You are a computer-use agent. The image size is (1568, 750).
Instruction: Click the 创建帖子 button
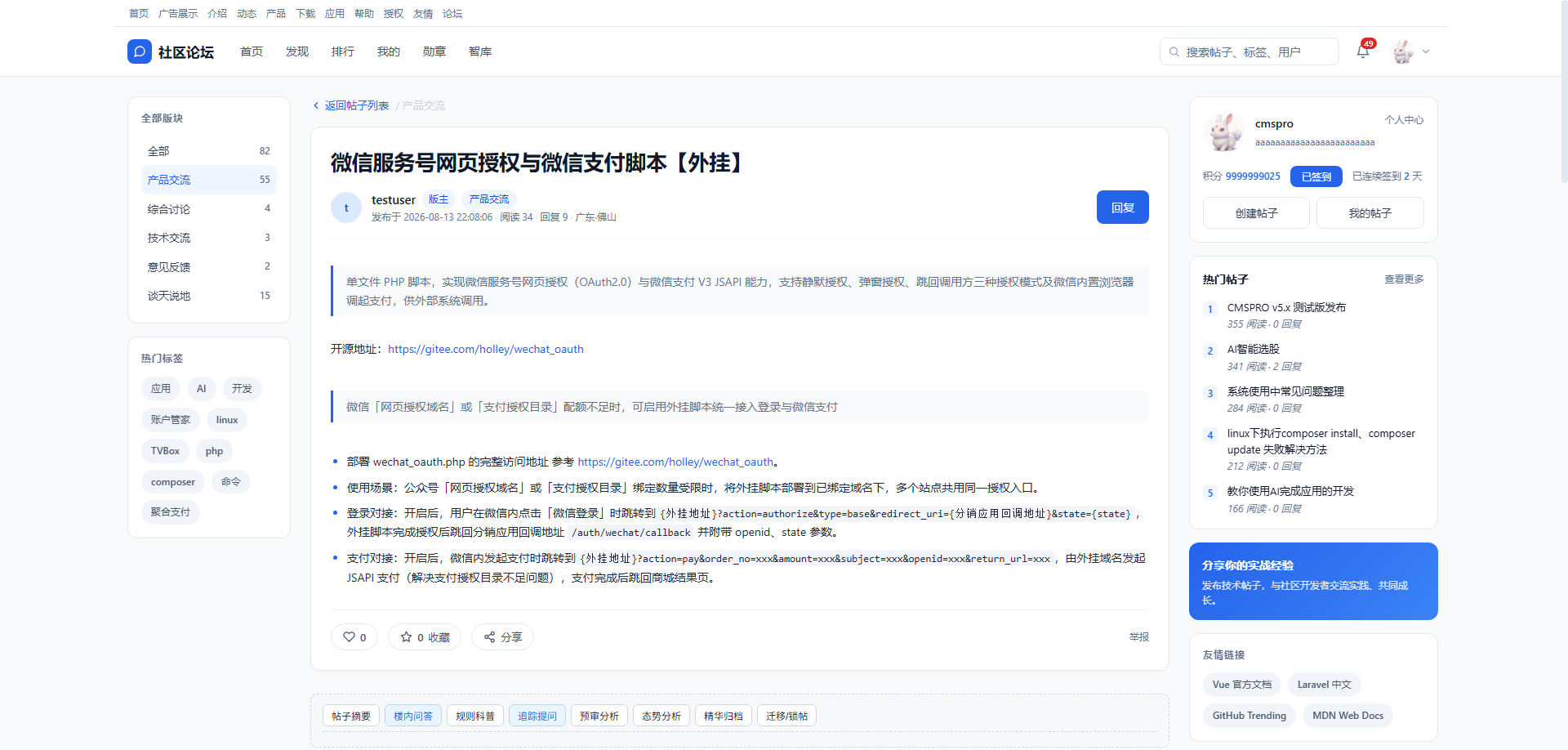[1256, 213]
